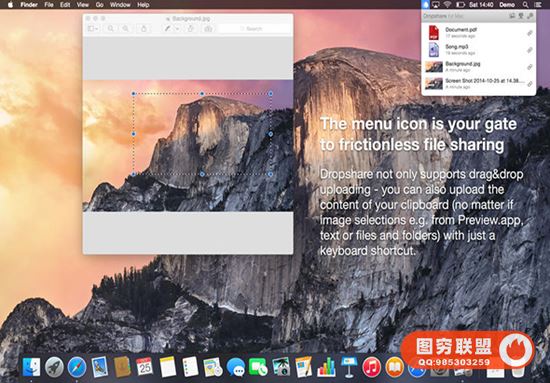Click the share icon in Preview toolbar
550x383 pixels.
pos(143,28)
